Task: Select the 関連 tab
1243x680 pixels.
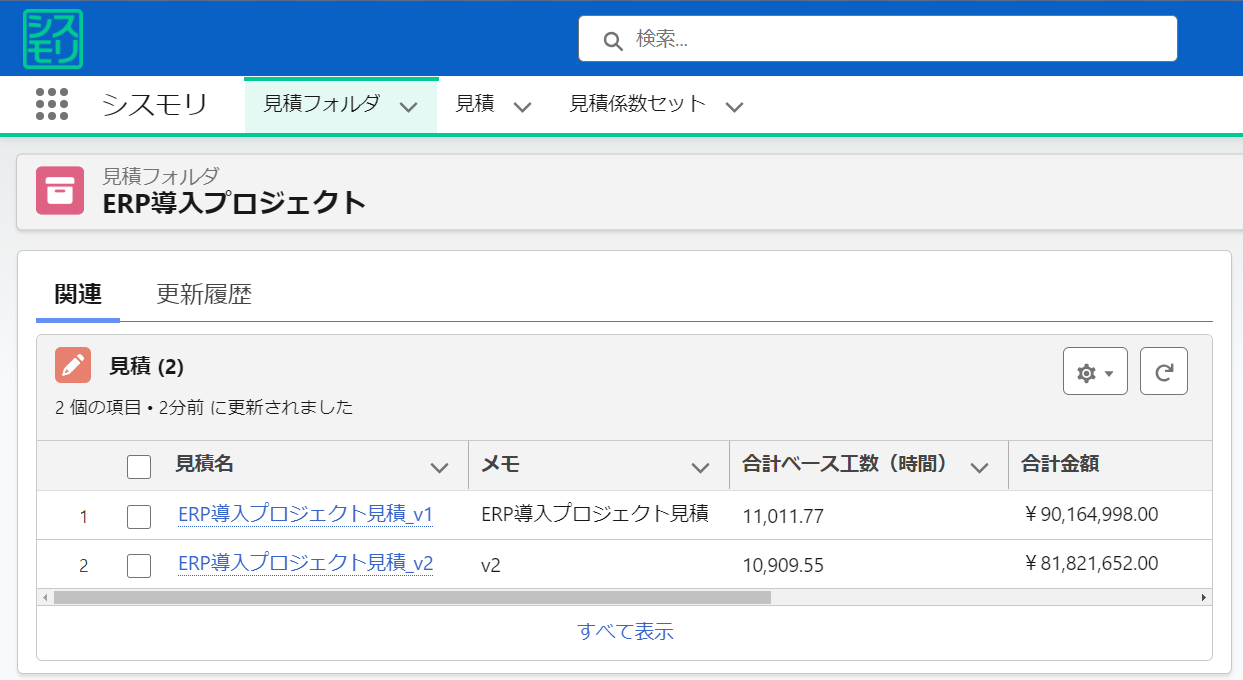Action: (78, 294)
